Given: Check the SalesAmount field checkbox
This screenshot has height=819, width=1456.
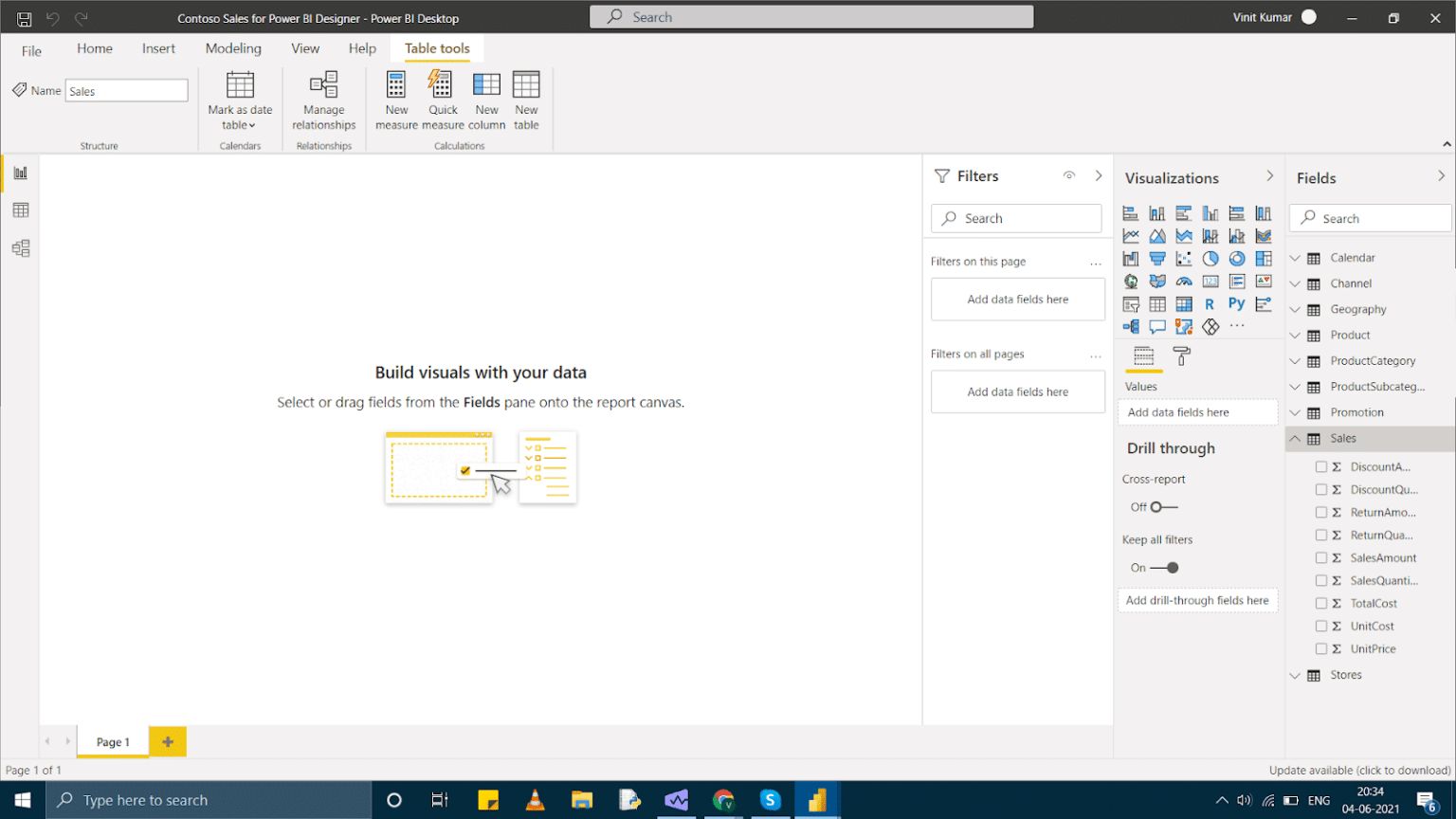Looking at the screenshot, I should pos(1323,557).
